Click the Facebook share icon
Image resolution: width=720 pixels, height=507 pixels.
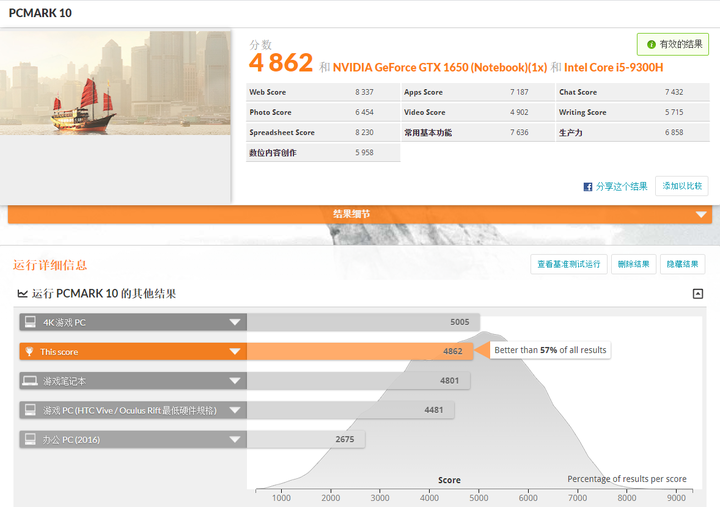(588, 186)
